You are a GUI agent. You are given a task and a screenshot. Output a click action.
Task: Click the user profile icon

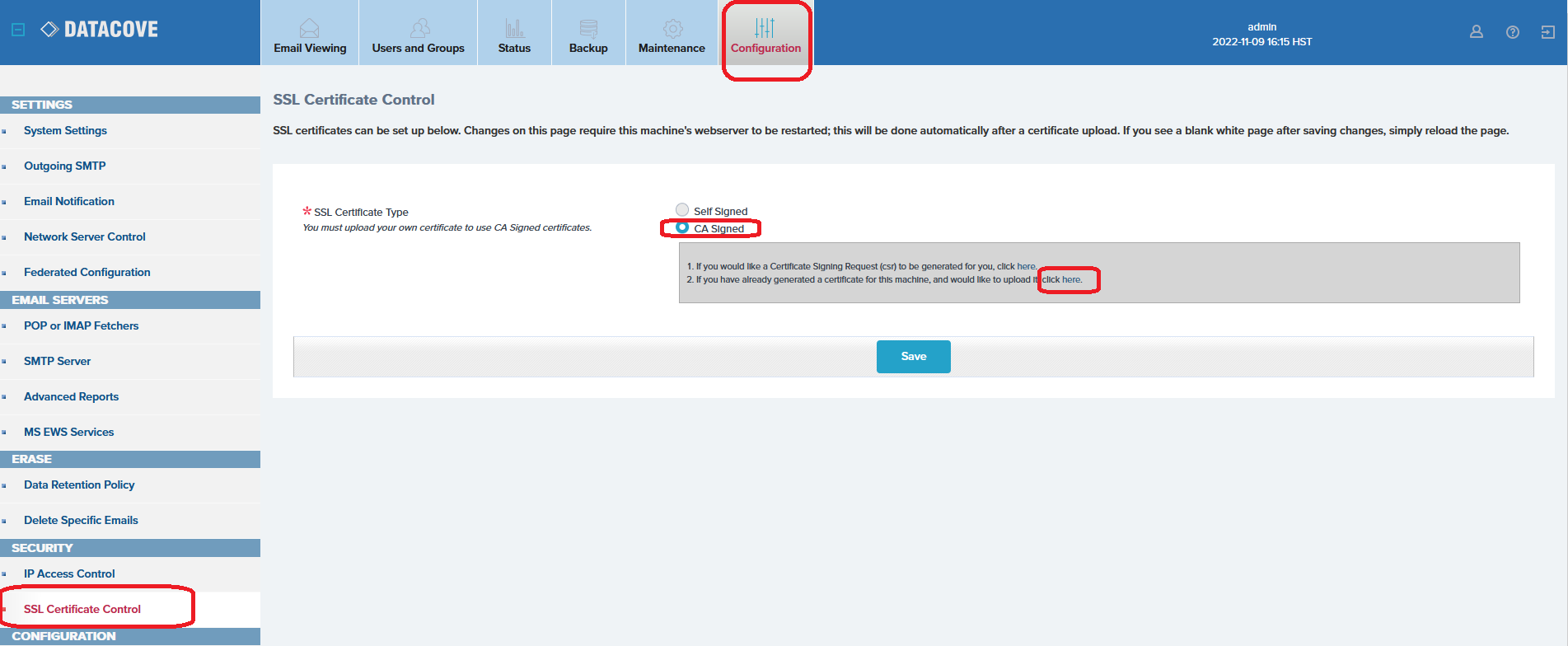point(1476,32)
